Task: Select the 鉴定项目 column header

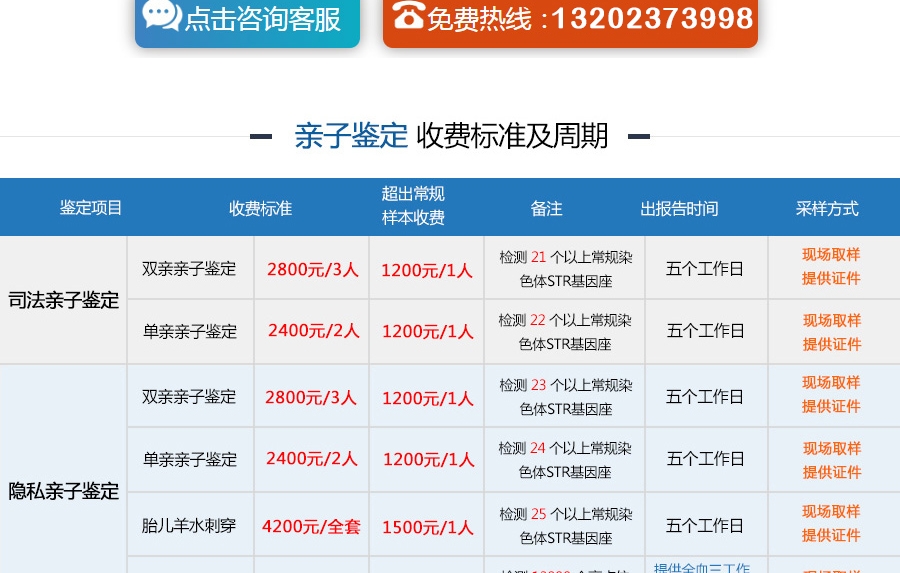Action: [x=91, y=207]
